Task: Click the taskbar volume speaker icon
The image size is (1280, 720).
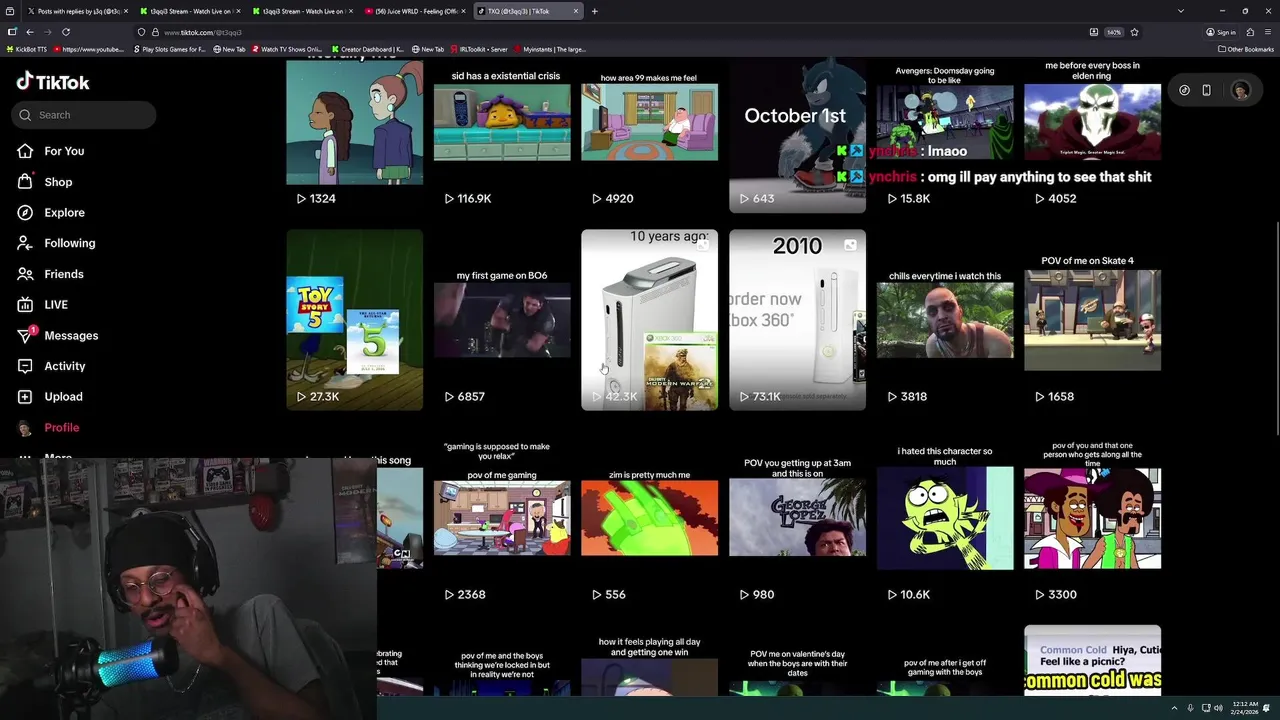Action: (1218, 708)
